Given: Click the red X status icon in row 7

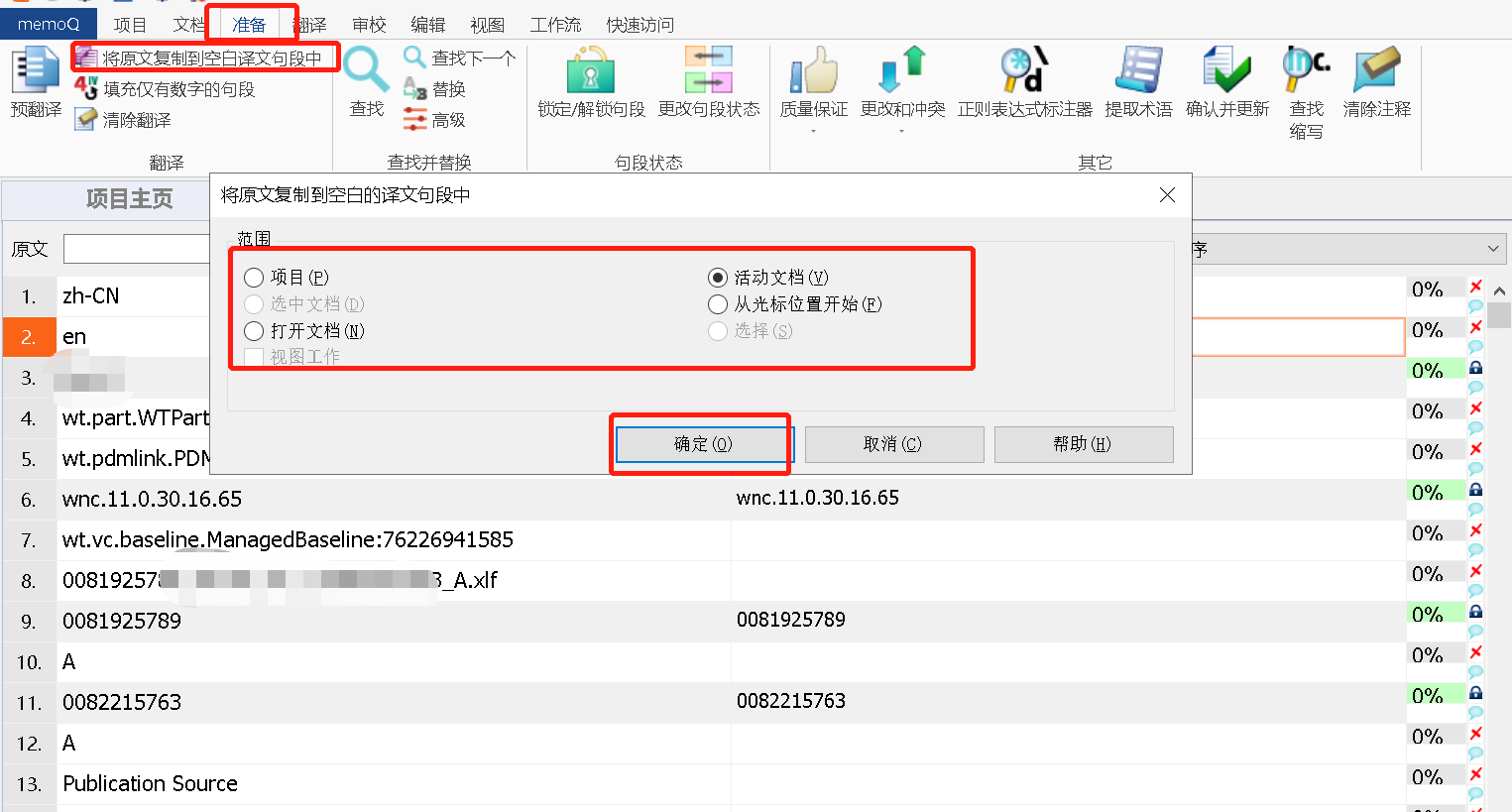Looking at the screenshot, I should (1475, 529).
